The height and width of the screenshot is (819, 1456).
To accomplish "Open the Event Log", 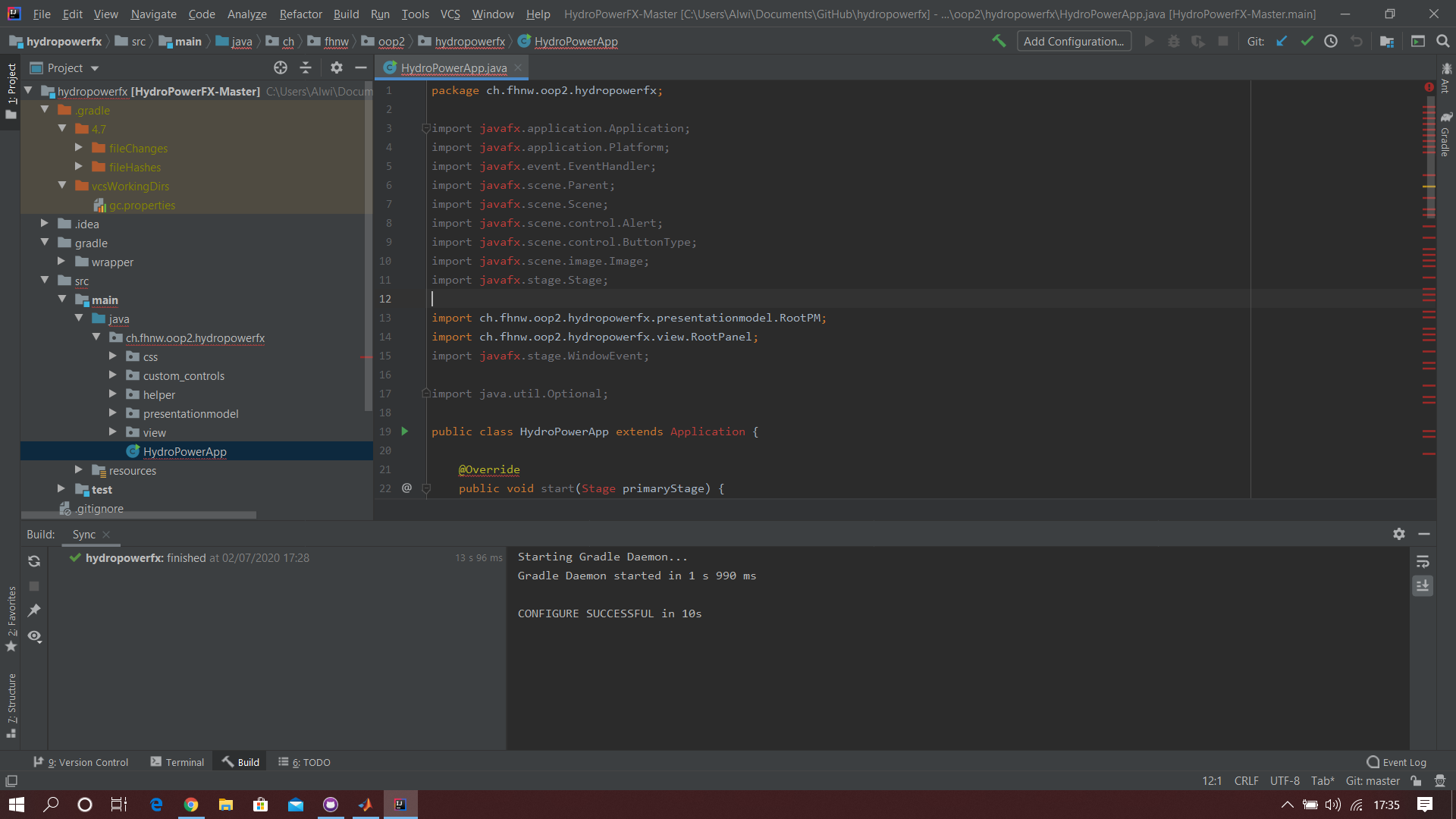I will click(1397, 762).
